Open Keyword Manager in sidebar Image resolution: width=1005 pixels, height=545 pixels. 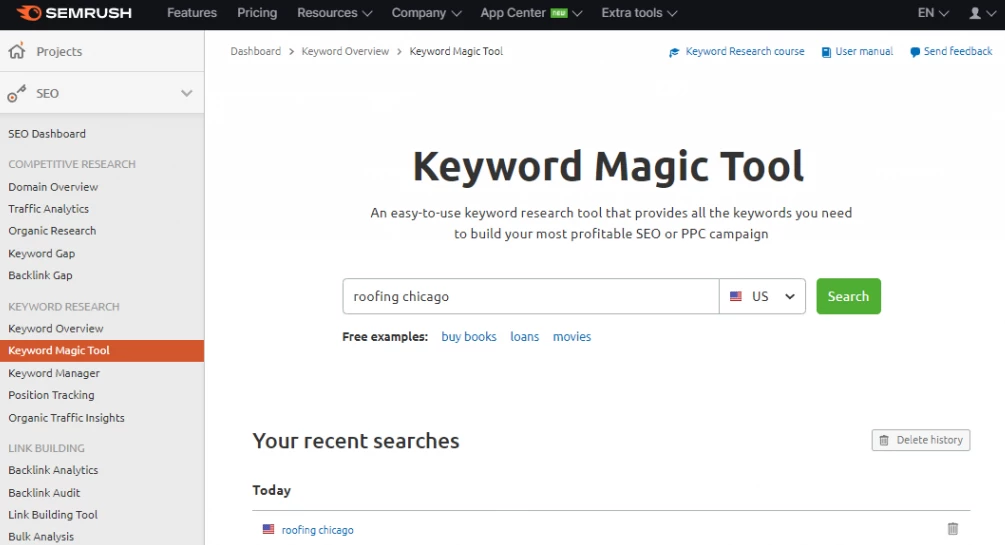54,373
